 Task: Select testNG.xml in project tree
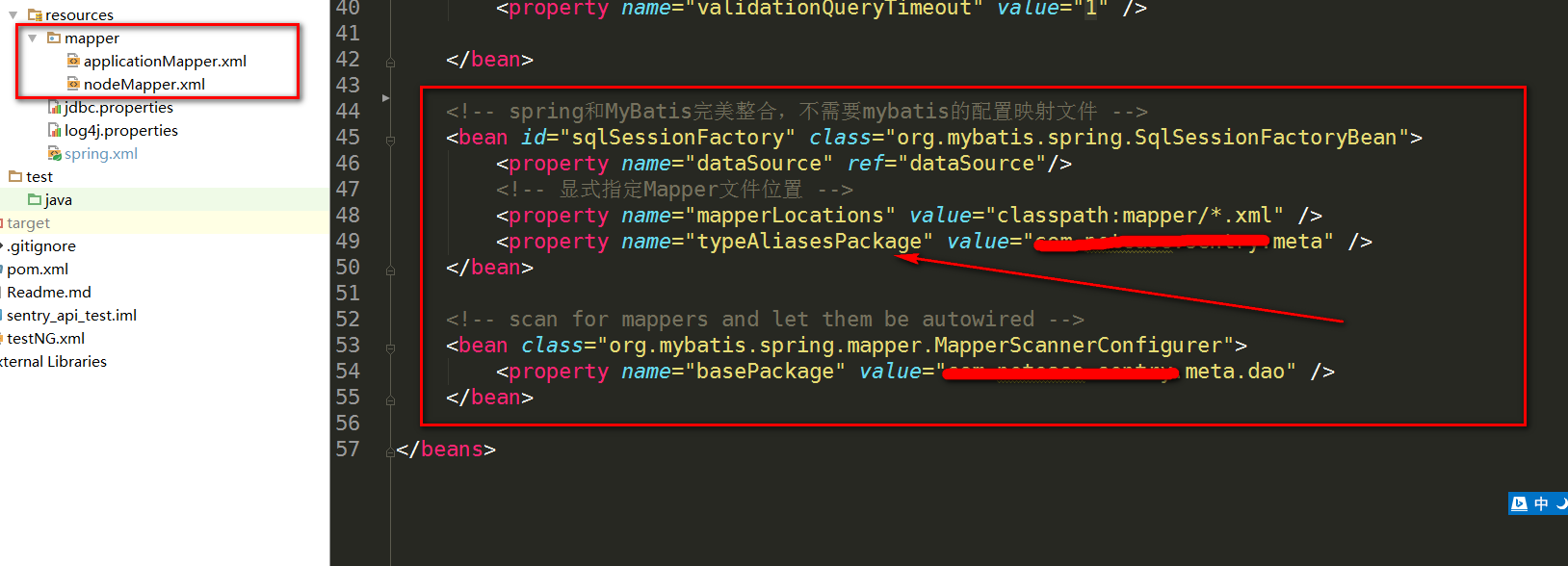[x=45, y=338]
